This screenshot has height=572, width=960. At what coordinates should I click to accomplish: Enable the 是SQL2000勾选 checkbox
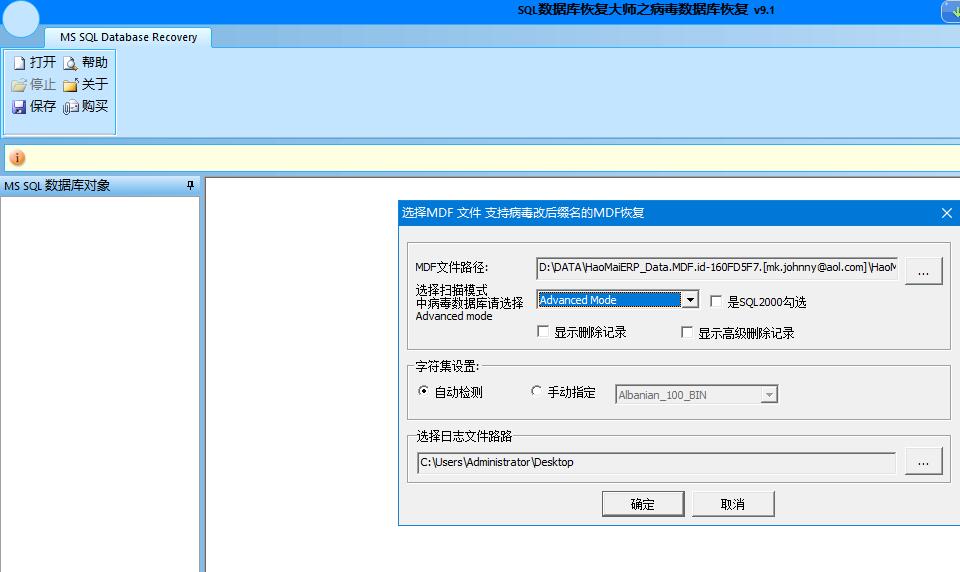click(716, 301)
